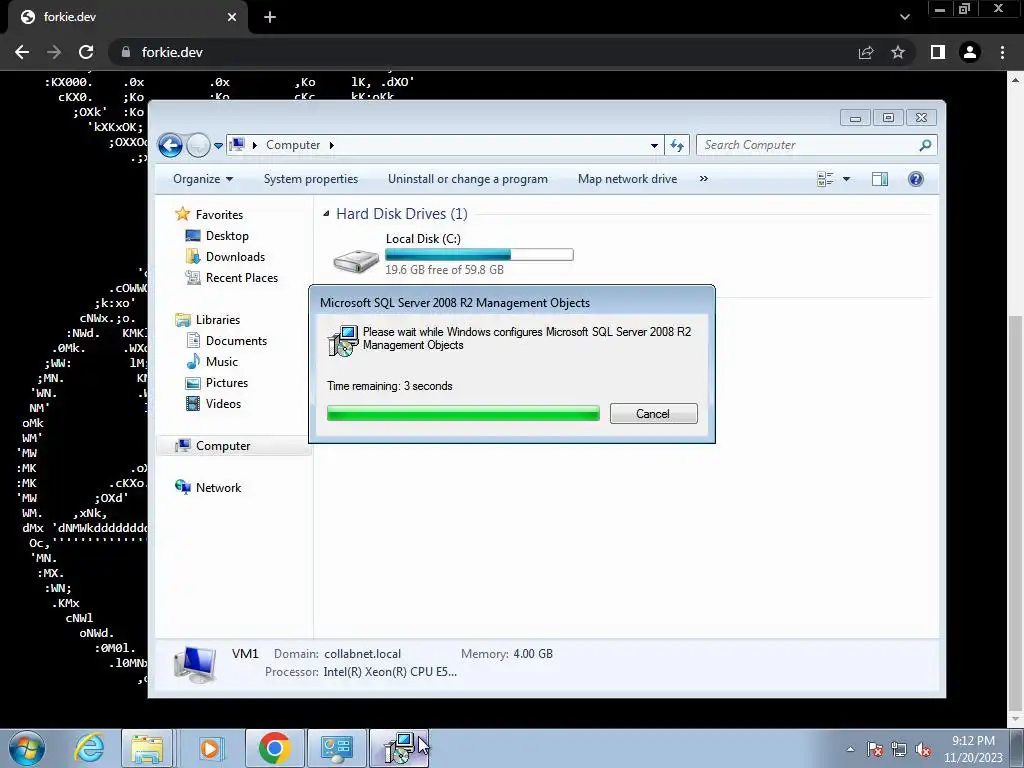Click the Explorer back arrow button
The height and width of the screenshot is (768, 1024).
(170, 145)
